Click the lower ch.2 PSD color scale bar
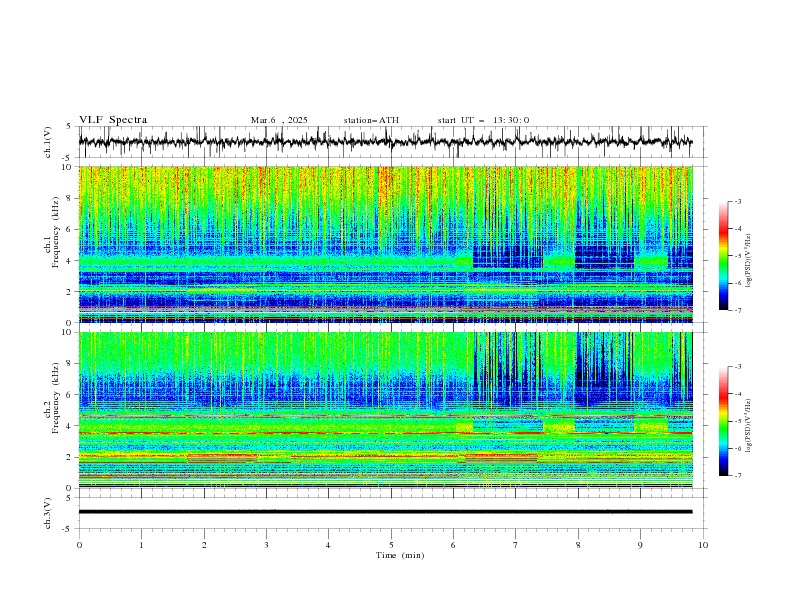The height and width of the screenshot is (612, 792). pyautogui.click(x=723, y=421)
